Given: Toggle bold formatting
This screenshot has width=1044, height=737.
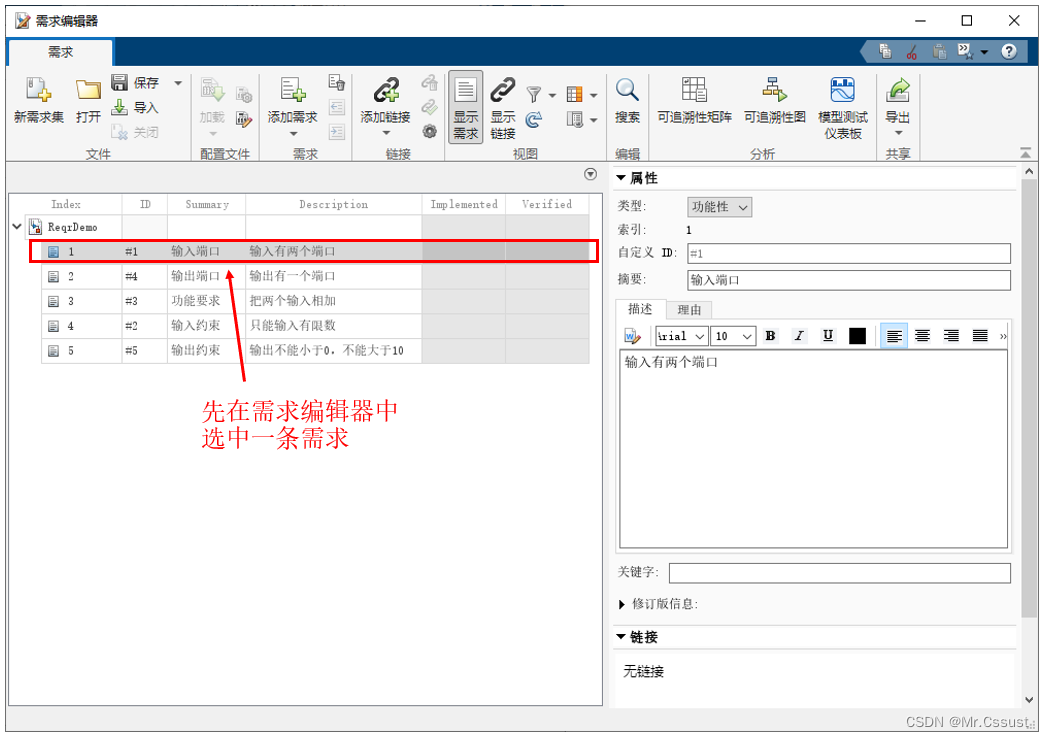Looking at the screenshot, I should [x=770, y=336].
